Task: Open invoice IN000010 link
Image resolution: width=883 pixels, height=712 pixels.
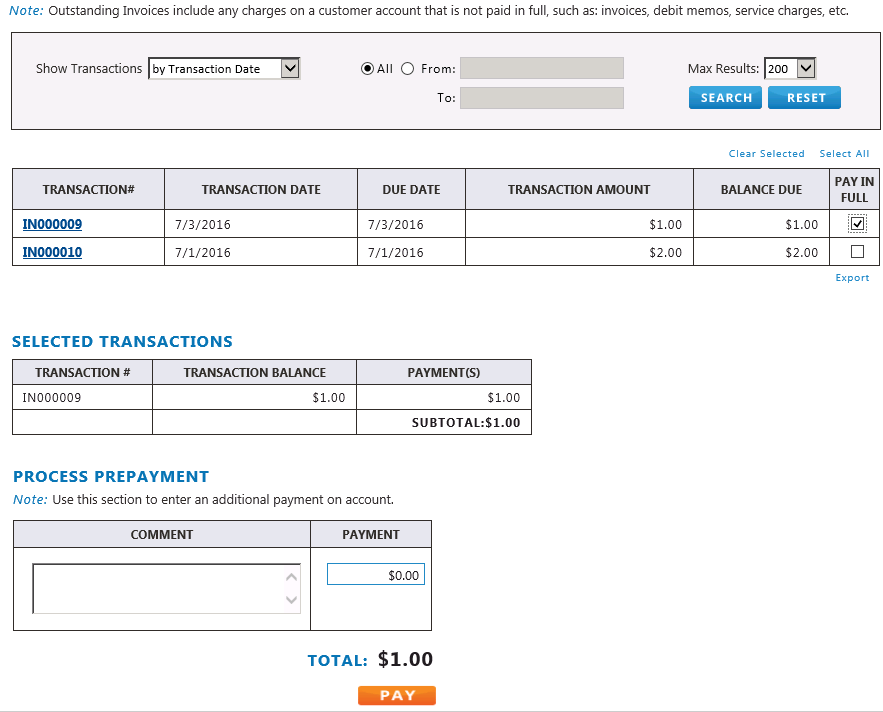Action: 52,252
